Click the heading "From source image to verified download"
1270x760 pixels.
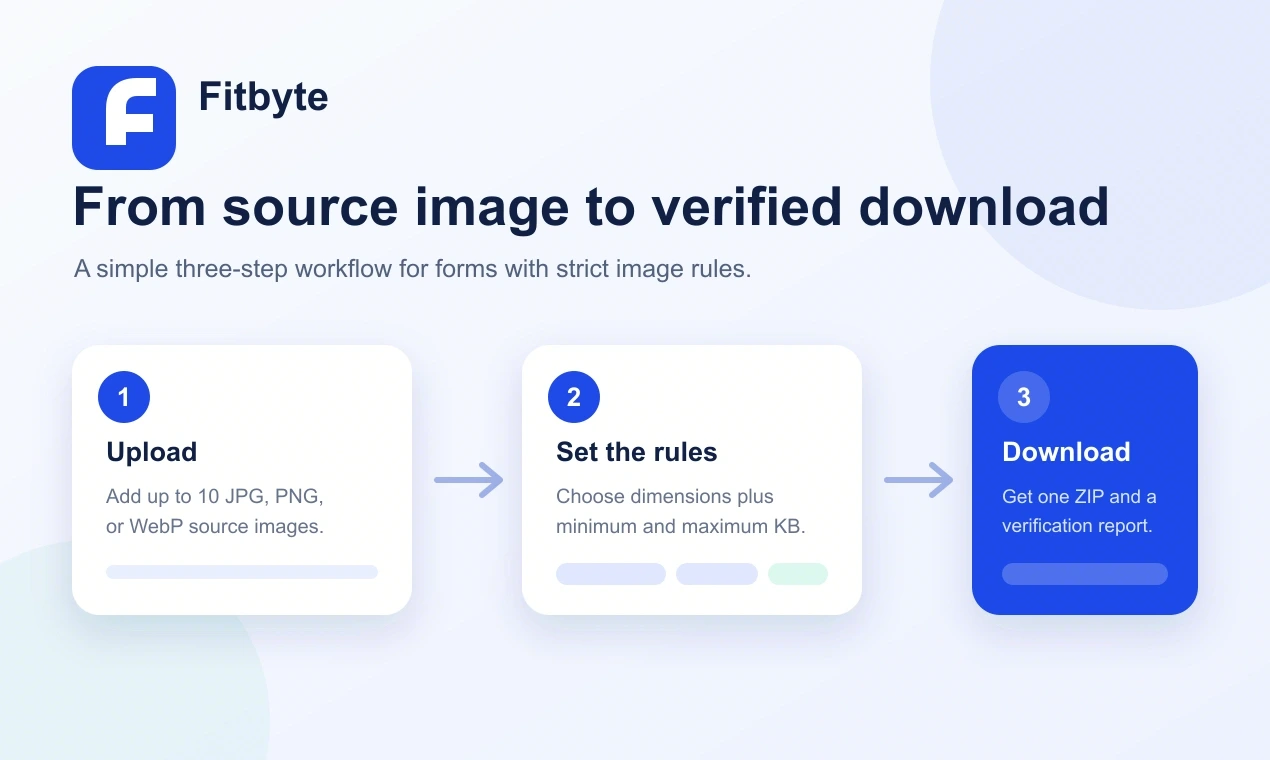point(591,207)
